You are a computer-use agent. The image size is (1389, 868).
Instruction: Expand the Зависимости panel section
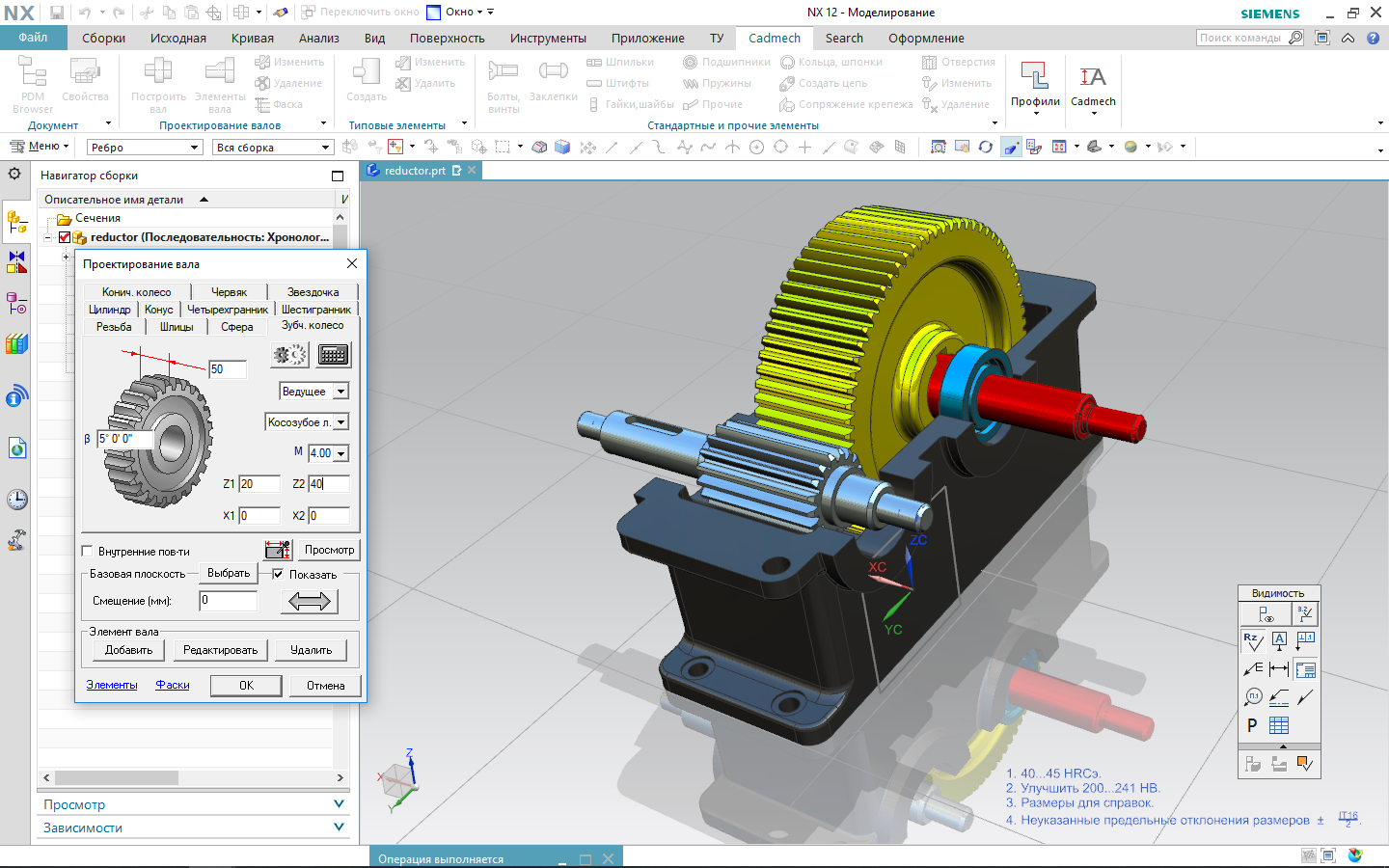[x=339, y=827]
